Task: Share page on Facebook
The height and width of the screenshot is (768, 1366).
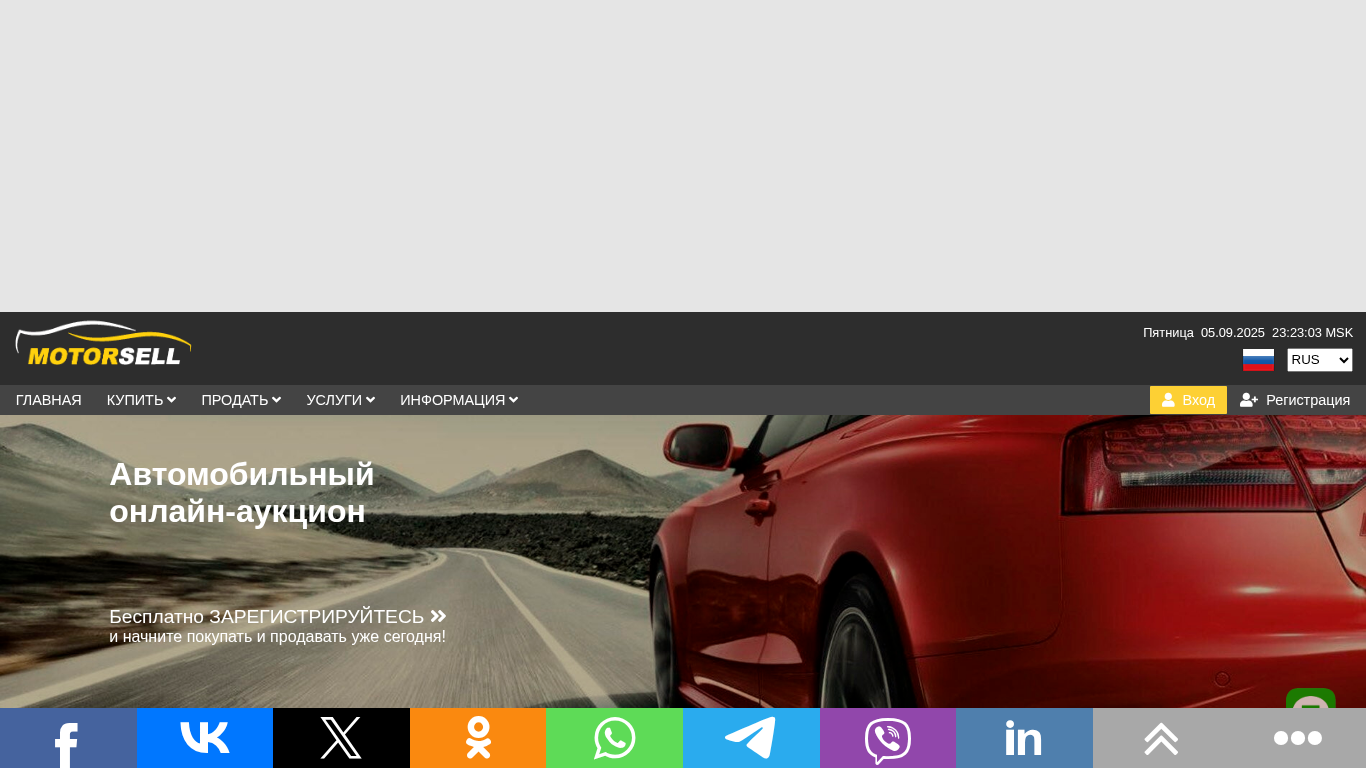Action: tap(68, 738)
